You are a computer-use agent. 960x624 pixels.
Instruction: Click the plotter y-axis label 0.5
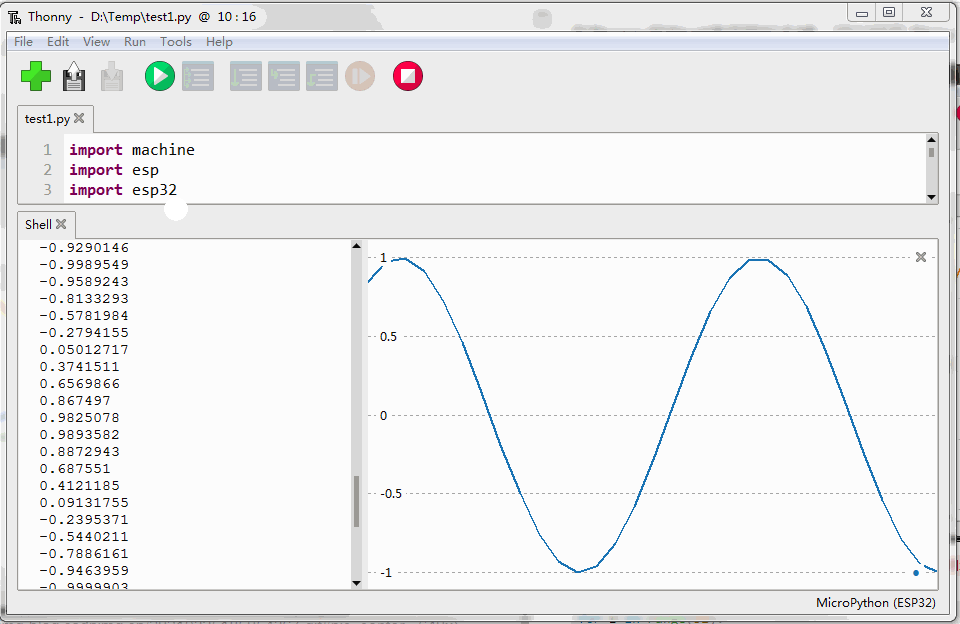click(388, 337)
